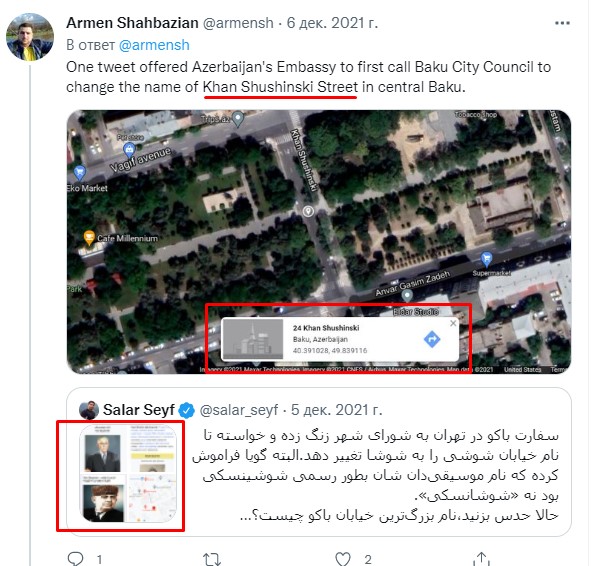Screen dimensions: 594x566
Task: Click the center location pin on Khan Shushinski
Action: [308, 211]
